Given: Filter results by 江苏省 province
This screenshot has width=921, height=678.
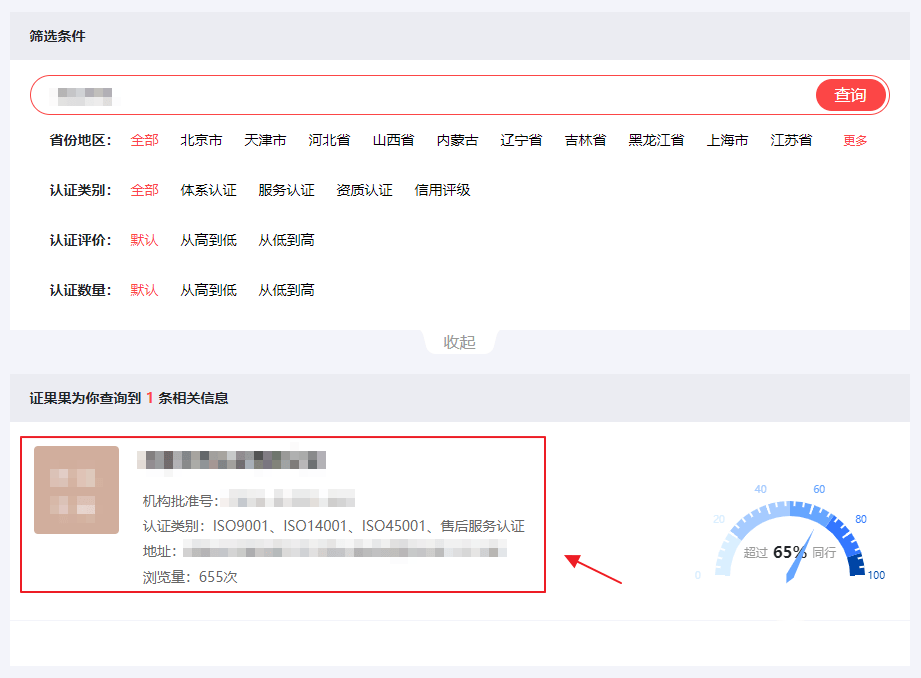Looking at the screenshot, I should [790, 140].
